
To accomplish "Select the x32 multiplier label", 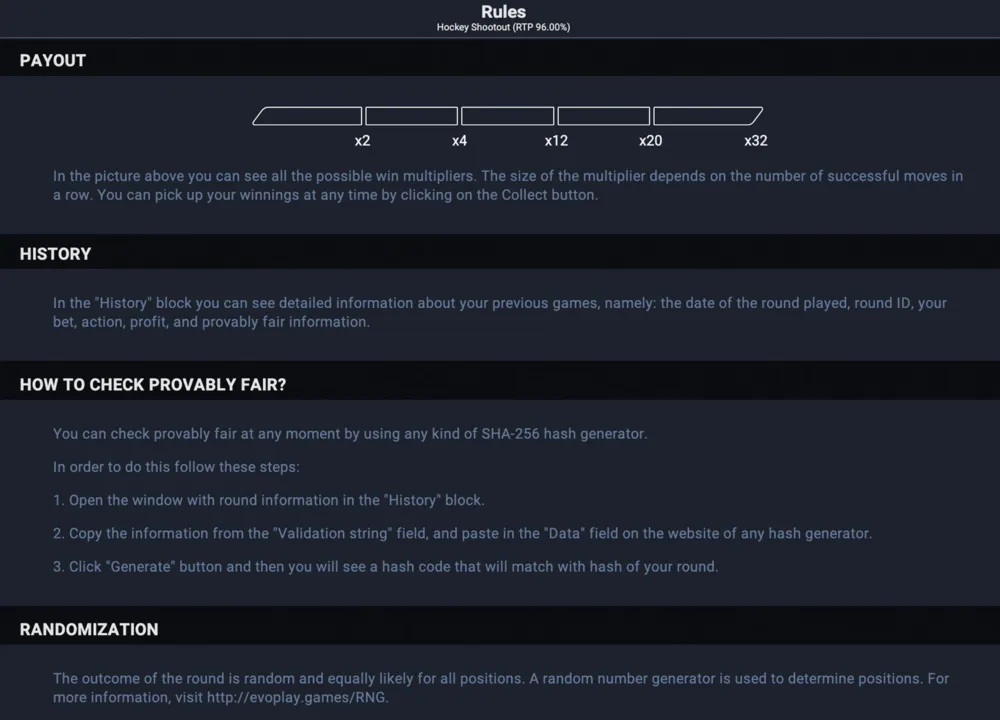I will pos(756,141).
